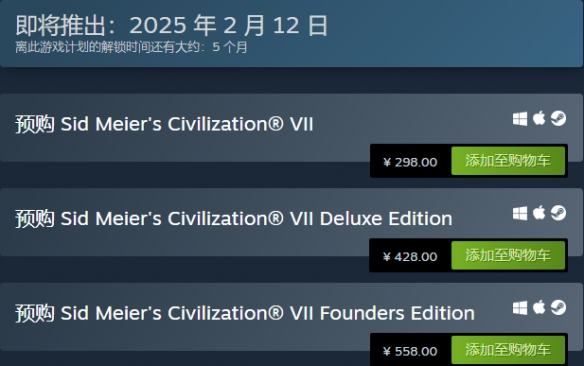The height and width of the screenshot is (366, 584).
Task: Click Windows icon on Founders Edition row
Action: [x=520, y=308]
